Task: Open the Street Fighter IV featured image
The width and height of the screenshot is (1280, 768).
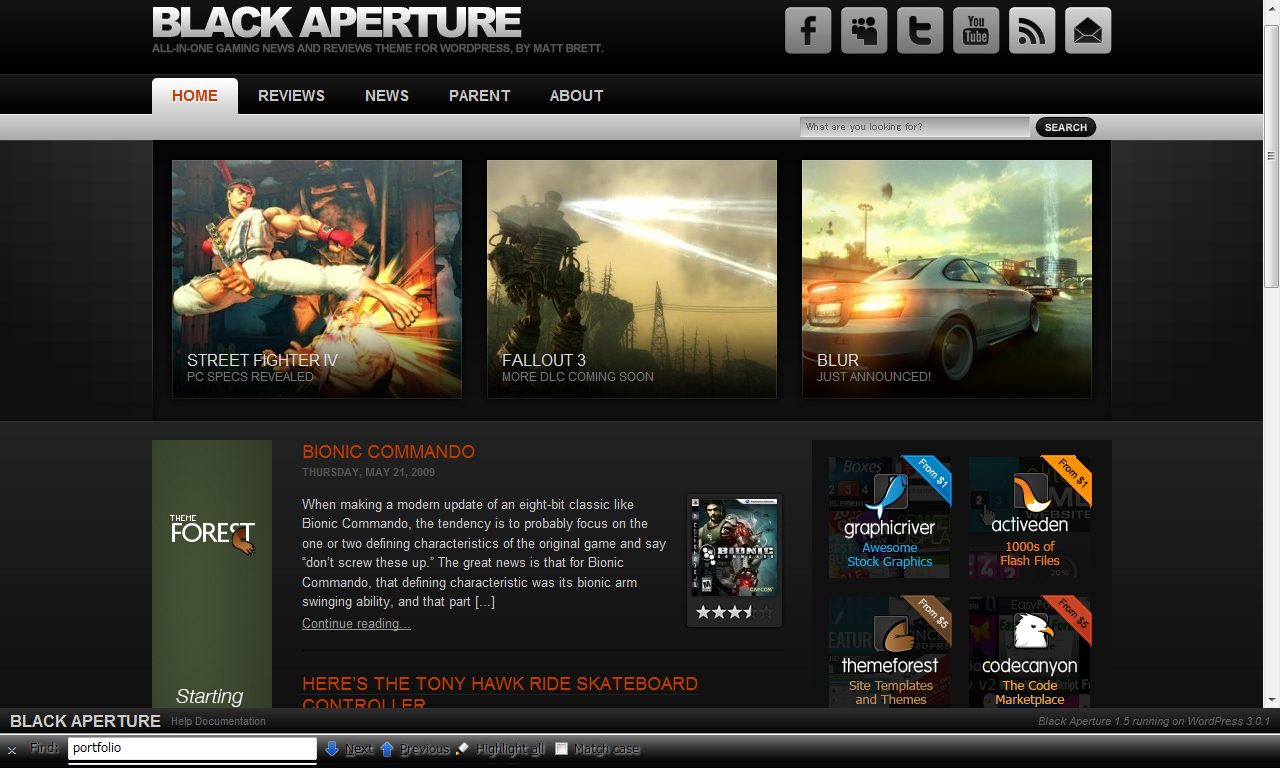Action: 317,279
